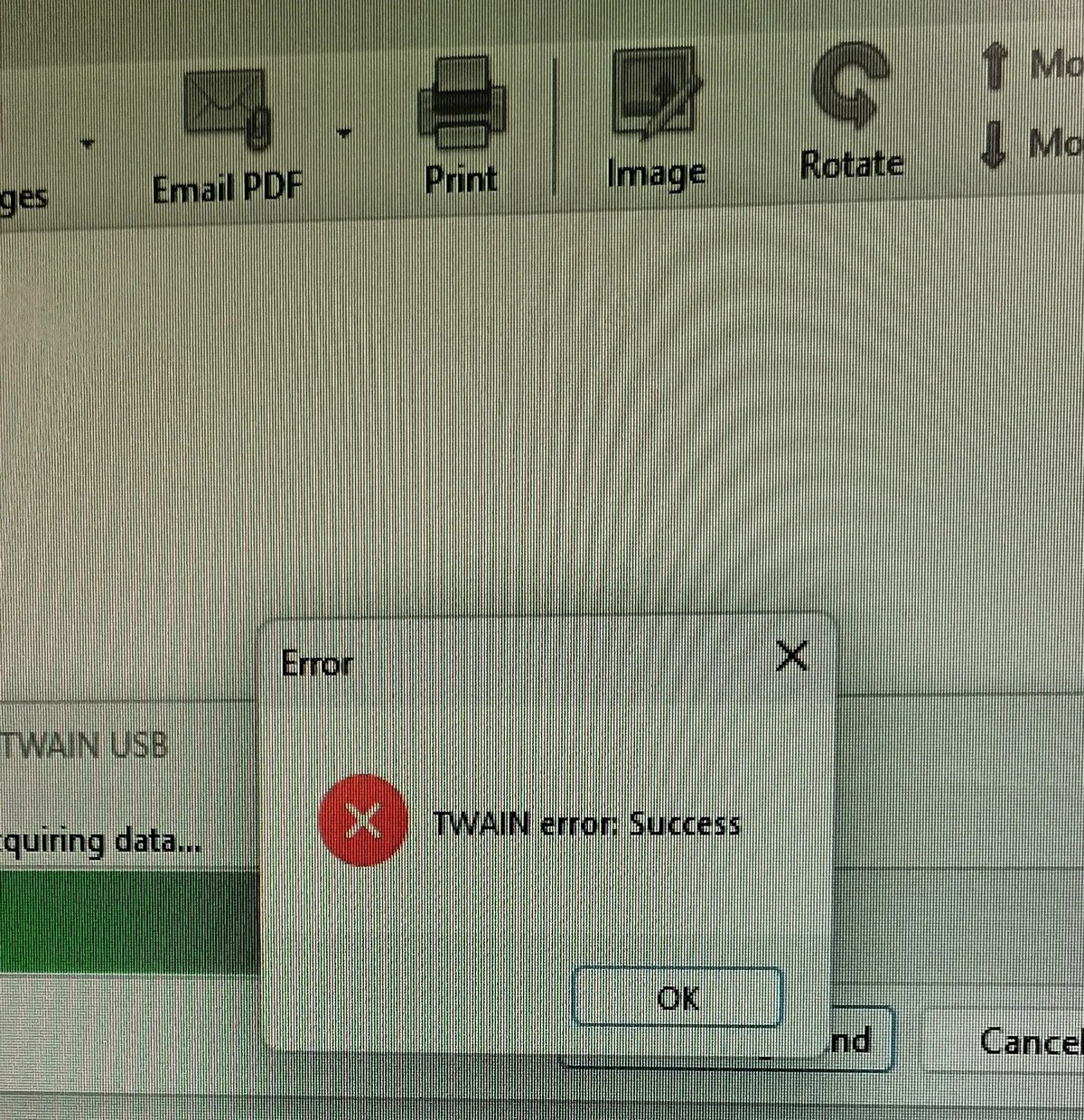Select the Image text label
The height and width of the screenshot is (1120, 1084).
657,173
